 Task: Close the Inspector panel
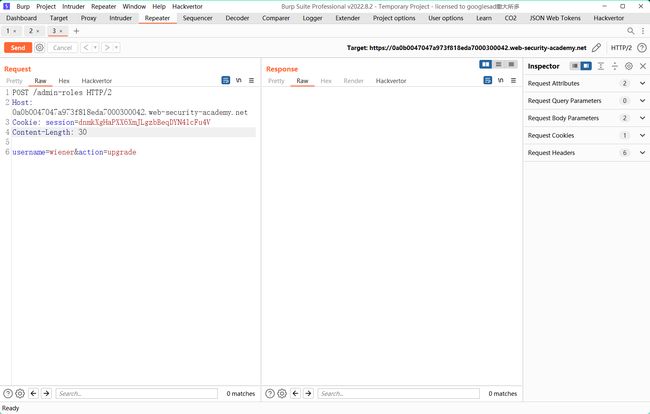tap(642, 66)
